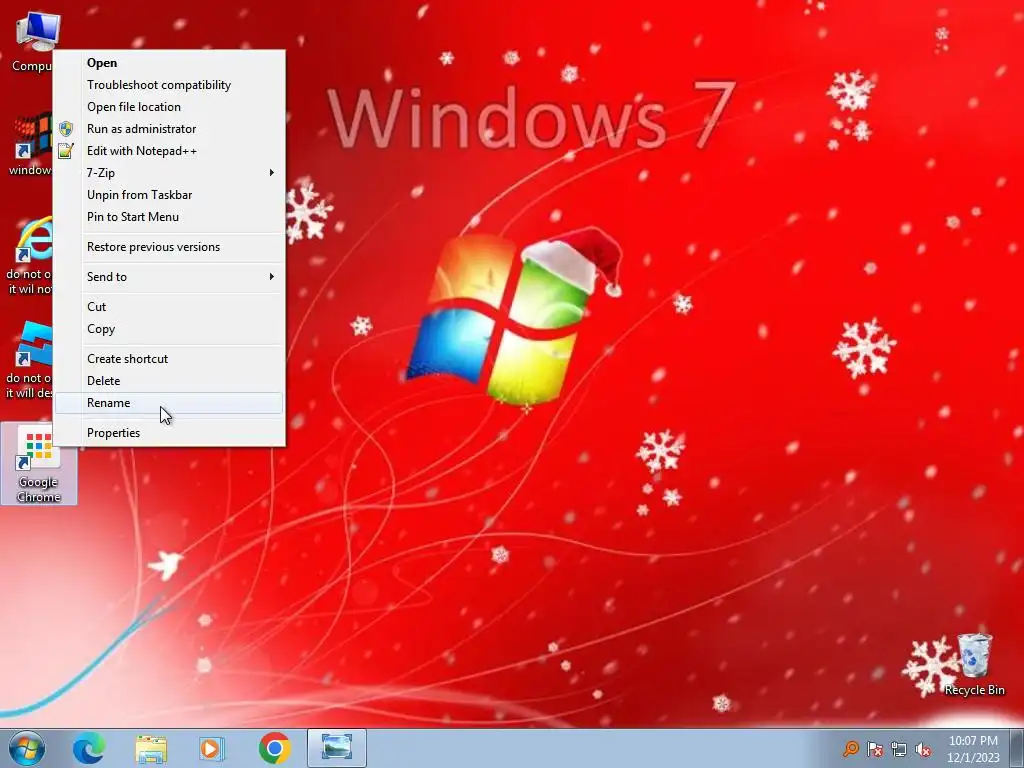Click Open file location entry
The height and width of the screenshot is (768, 1024).
coord(168,107)
